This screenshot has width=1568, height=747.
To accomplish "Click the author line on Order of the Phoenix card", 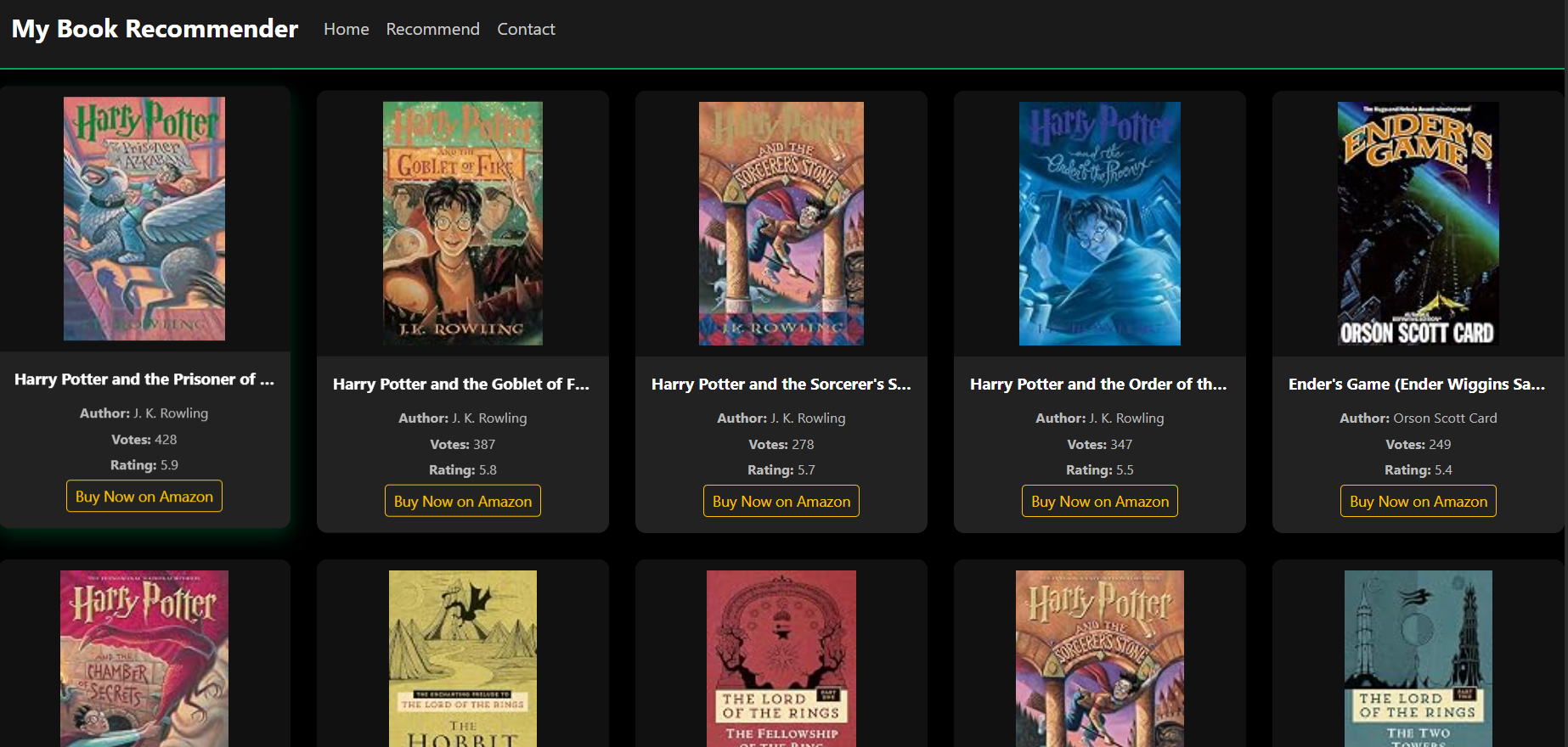I will tap(1100, 418).
